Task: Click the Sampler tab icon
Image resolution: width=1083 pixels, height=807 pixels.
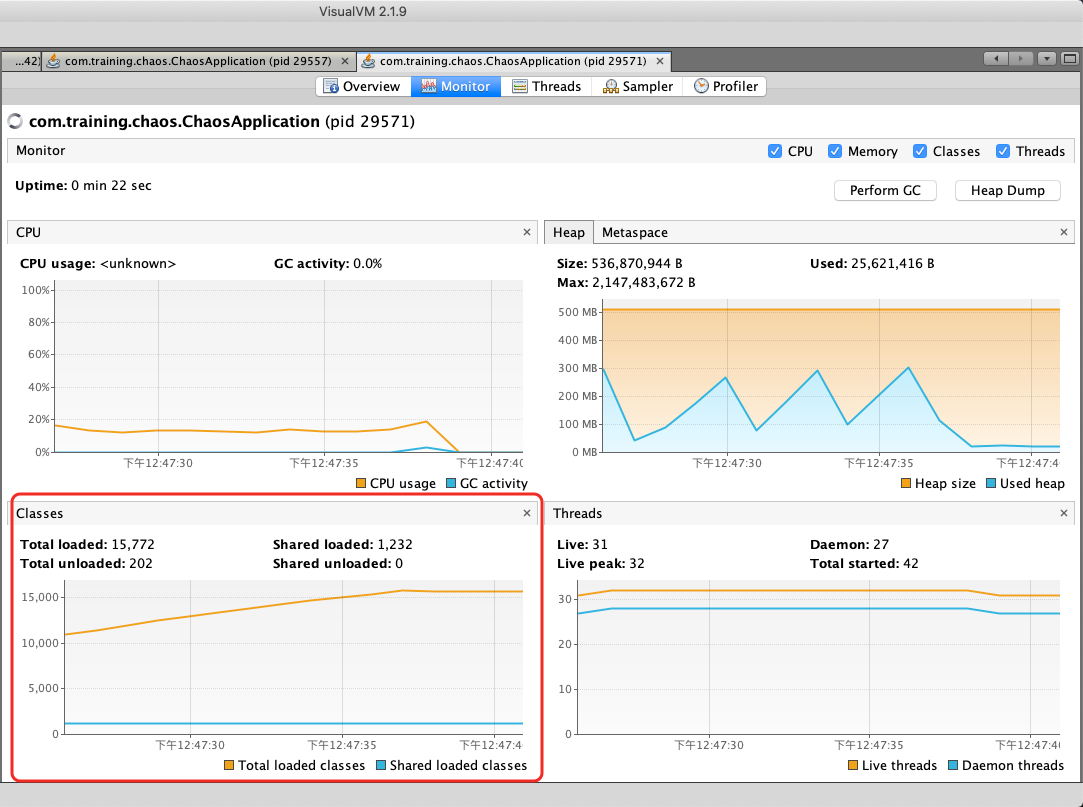Action: pos(611,86)
